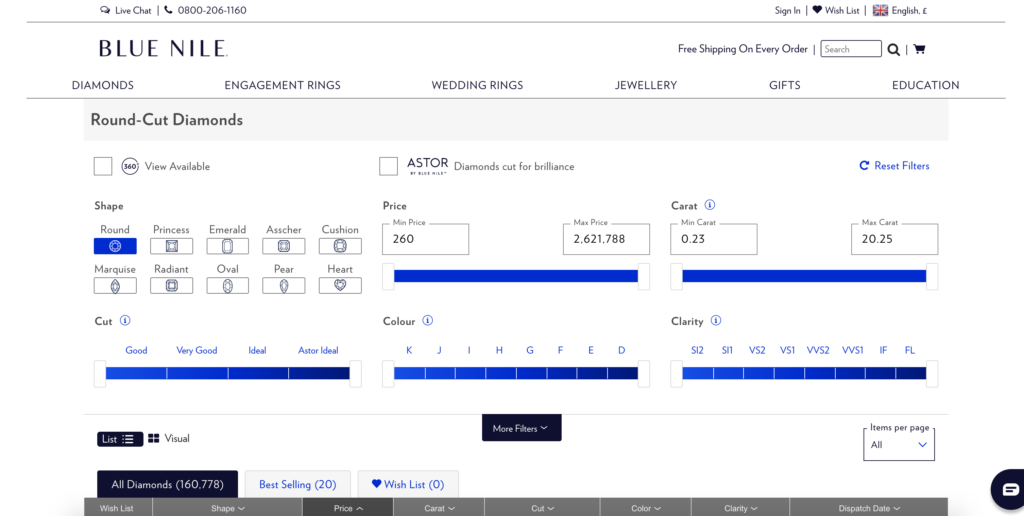Sort by Color column header
This screenshot has width=1024, height=516.
coord(645,508)
